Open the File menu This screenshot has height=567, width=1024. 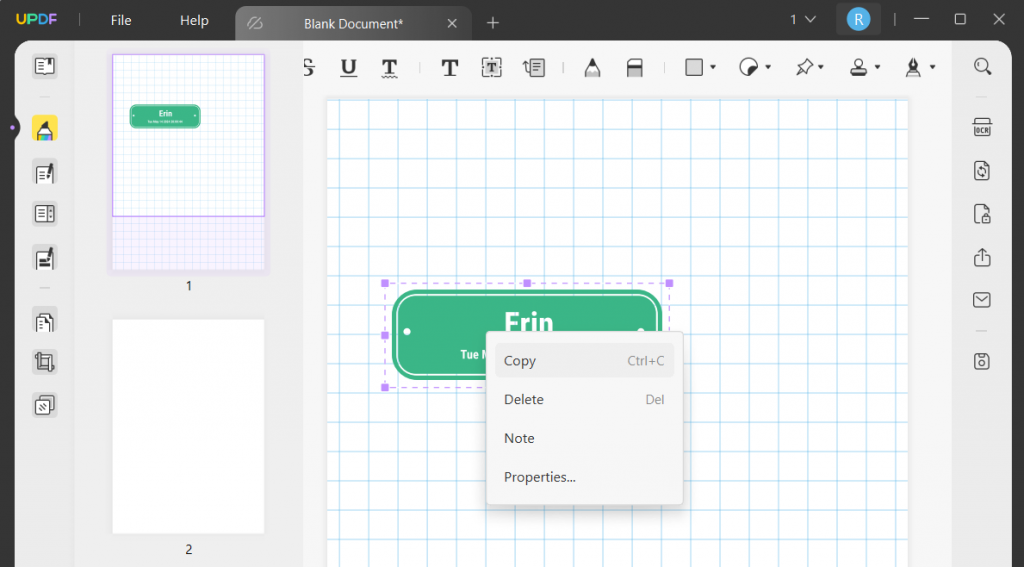pos(121,21)
